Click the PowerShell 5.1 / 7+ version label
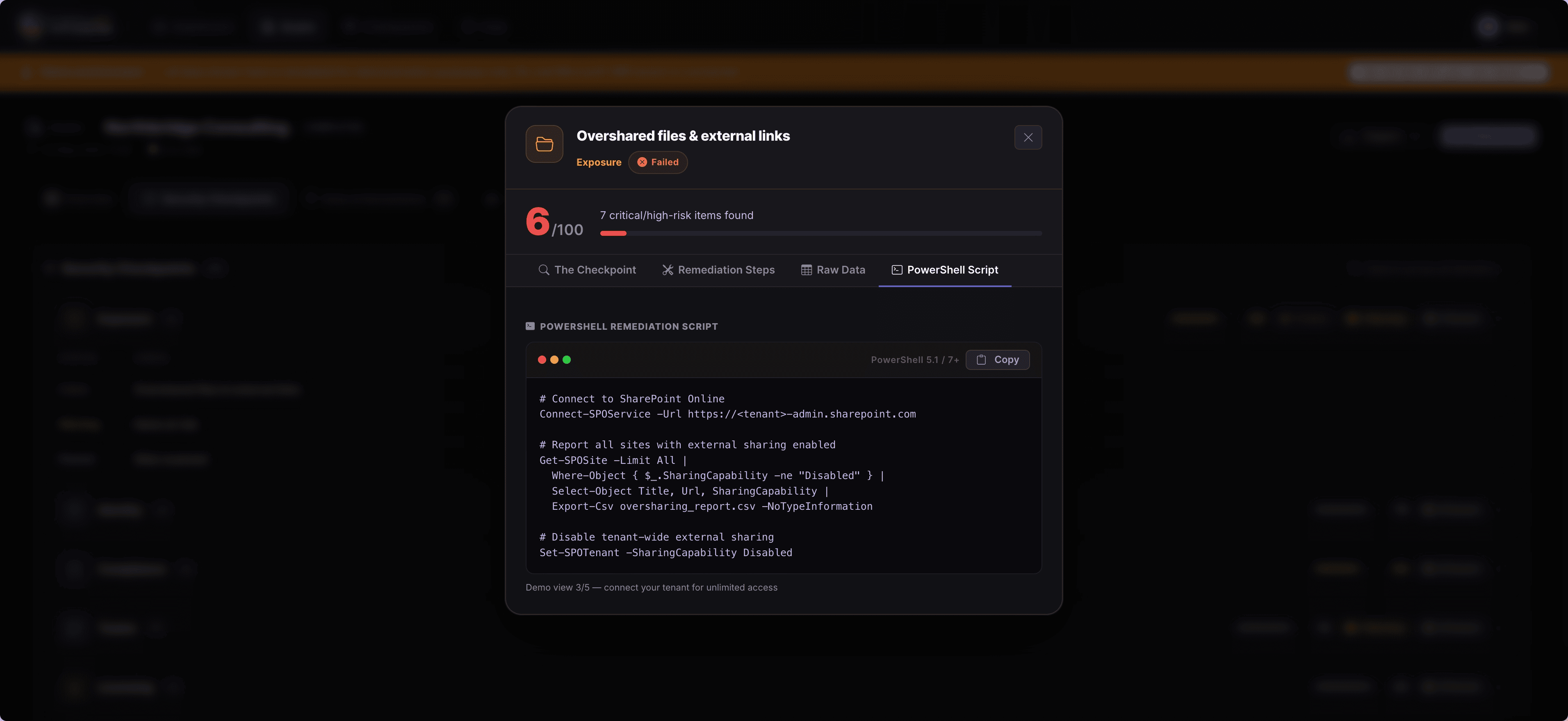Viewport: 1568px width, 721px height. point(915,360)
